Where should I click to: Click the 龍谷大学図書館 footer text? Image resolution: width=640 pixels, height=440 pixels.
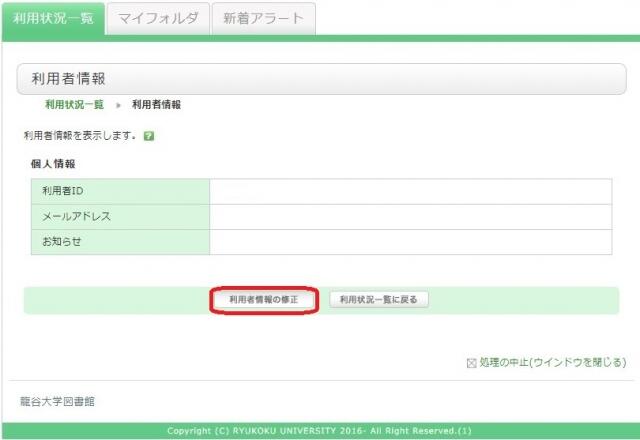click(54, 401)
